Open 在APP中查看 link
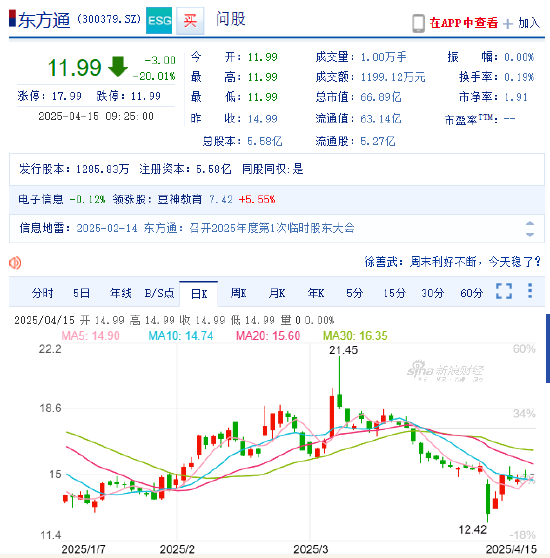550x558 pixels. pyautogui.click(x=464, y=23)
